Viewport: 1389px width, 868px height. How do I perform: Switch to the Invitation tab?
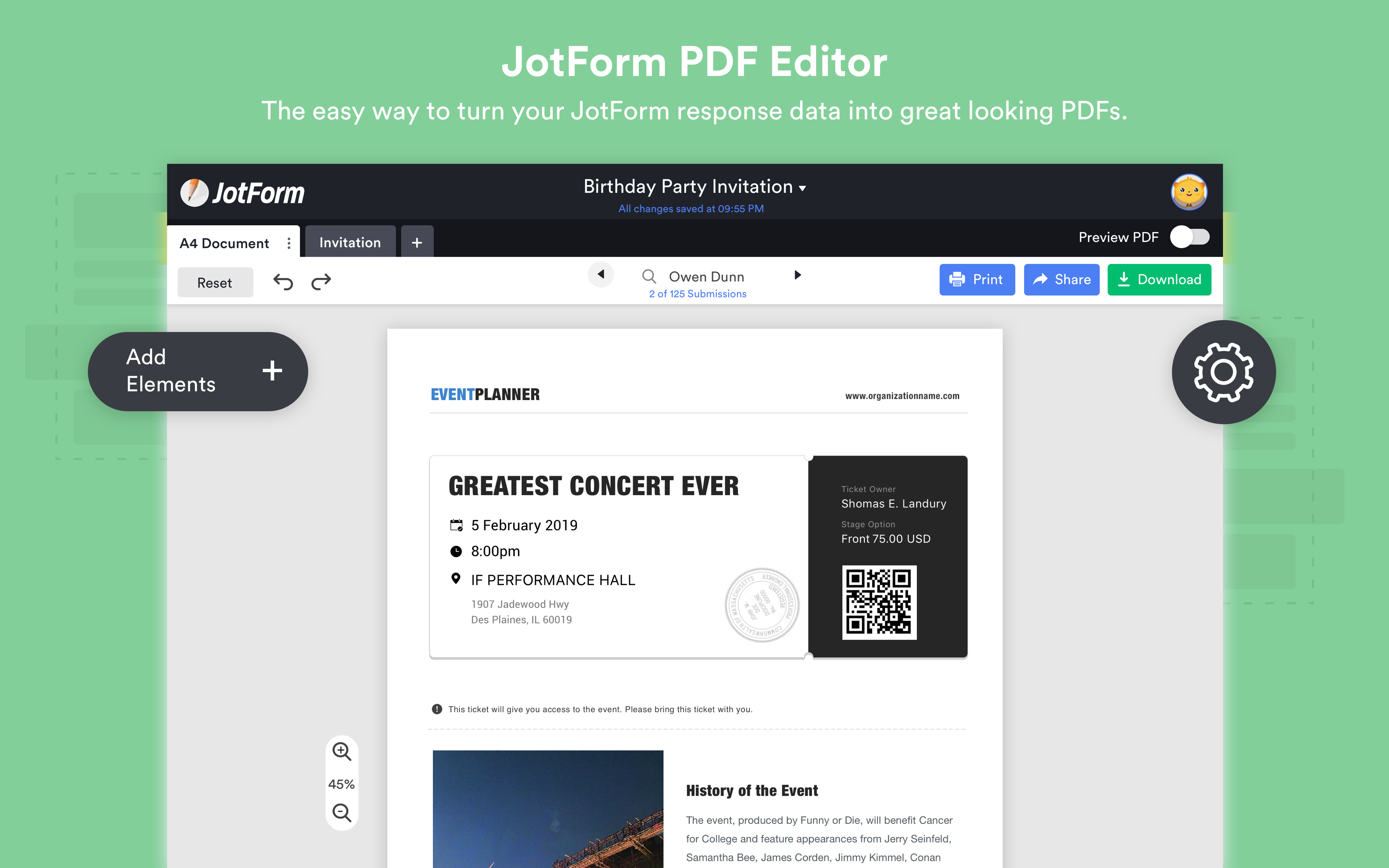coord(349,243)
